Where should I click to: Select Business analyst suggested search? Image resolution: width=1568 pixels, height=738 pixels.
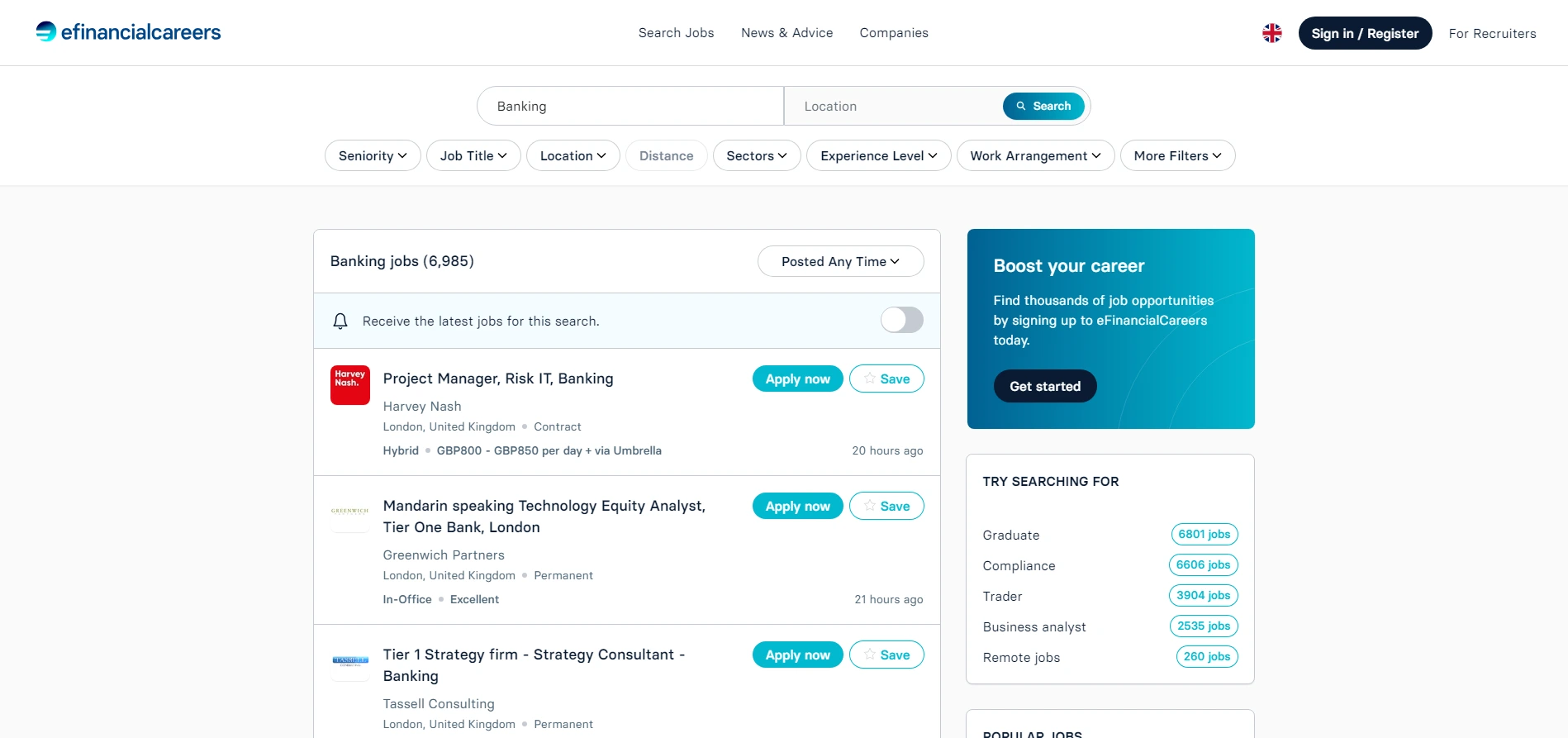(1034, 627)
